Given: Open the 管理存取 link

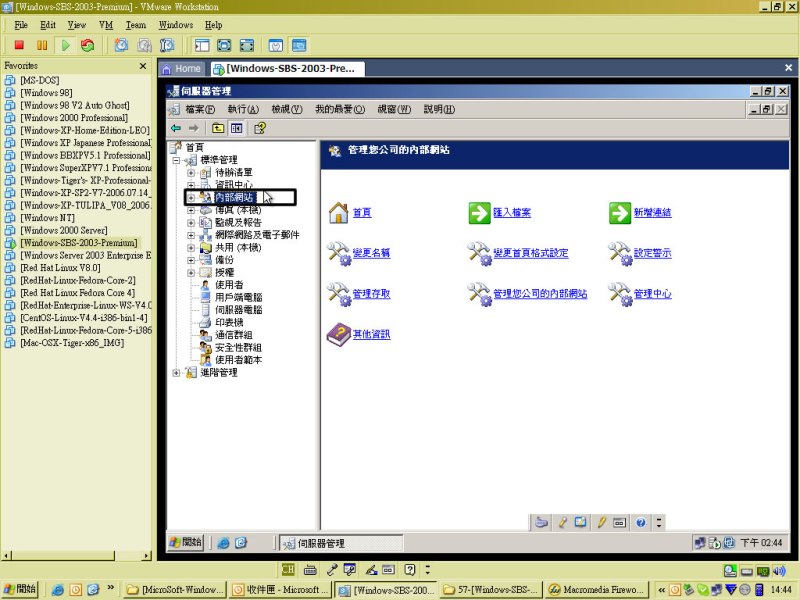Looking at the screenshot, I should (371, 294).
